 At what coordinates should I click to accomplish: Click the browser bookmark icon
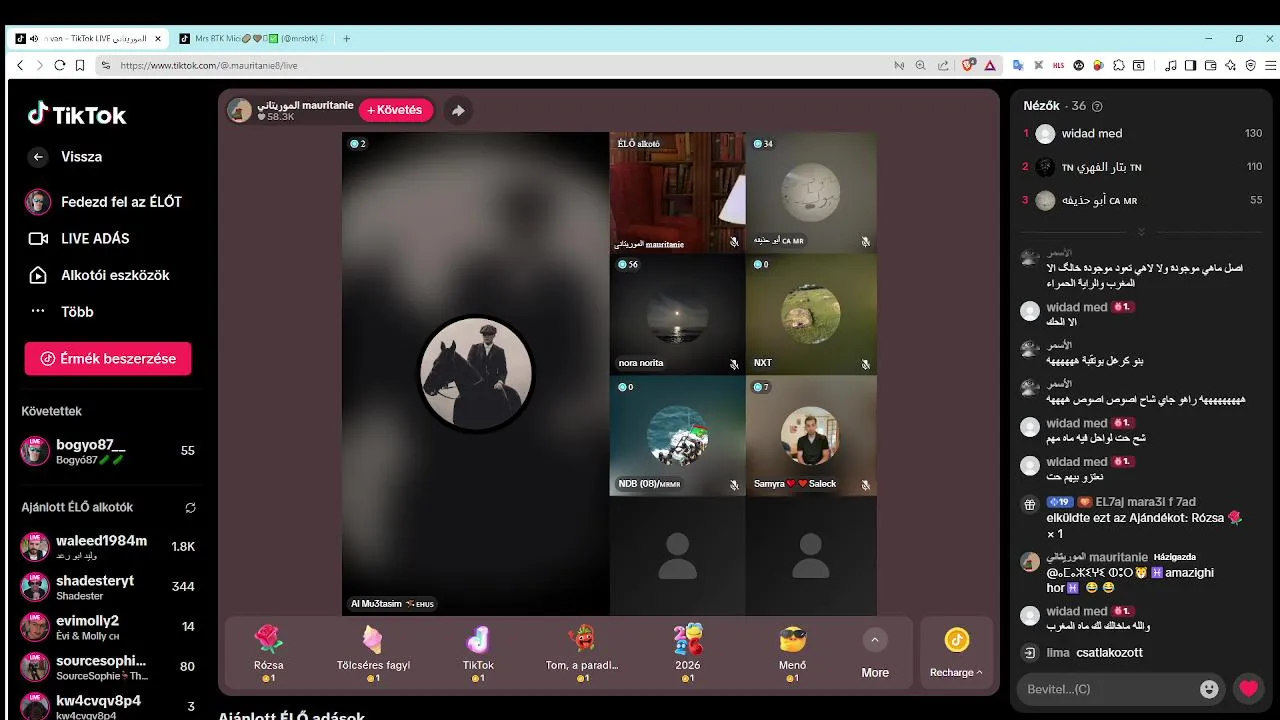tap(79, 65)
